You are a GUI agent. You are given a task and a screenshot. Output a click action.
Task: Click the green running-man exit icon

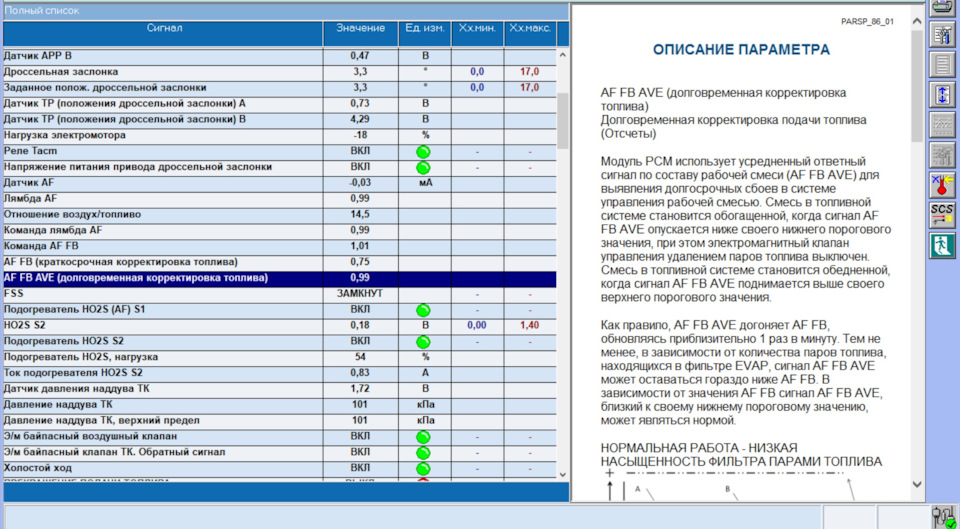tap(942, 245)
